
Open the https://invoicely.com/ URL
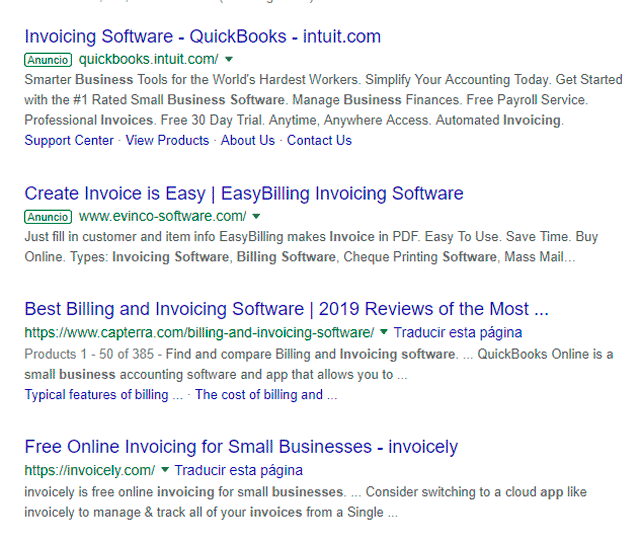90,471
